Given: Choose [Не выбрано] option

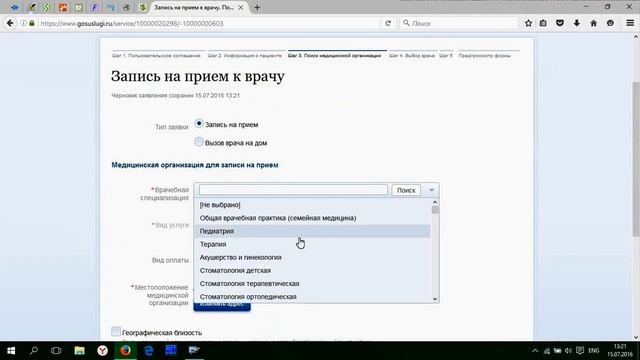Looking at the screenshot, I should [x=312, y=205].
